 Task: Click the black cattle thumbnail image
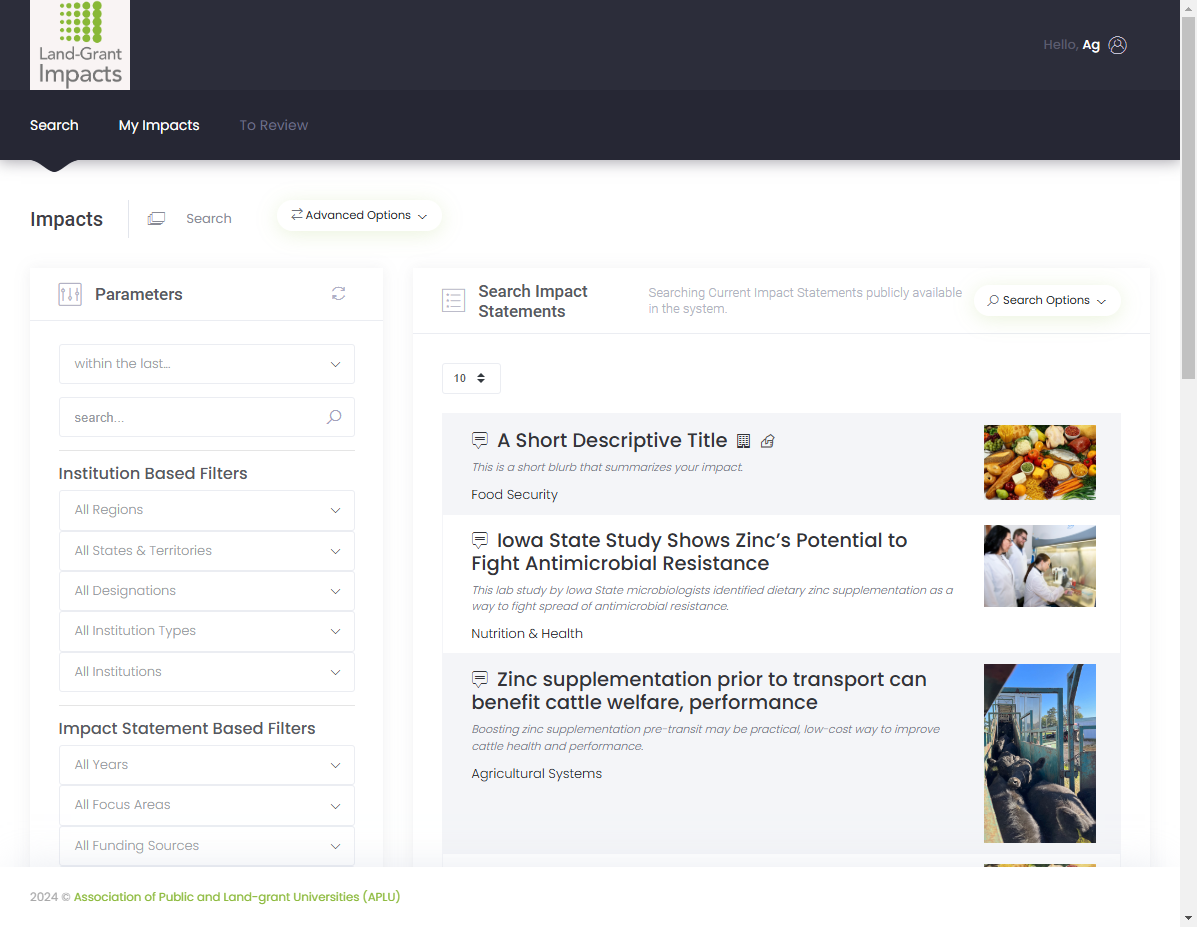click(1040, 754)
